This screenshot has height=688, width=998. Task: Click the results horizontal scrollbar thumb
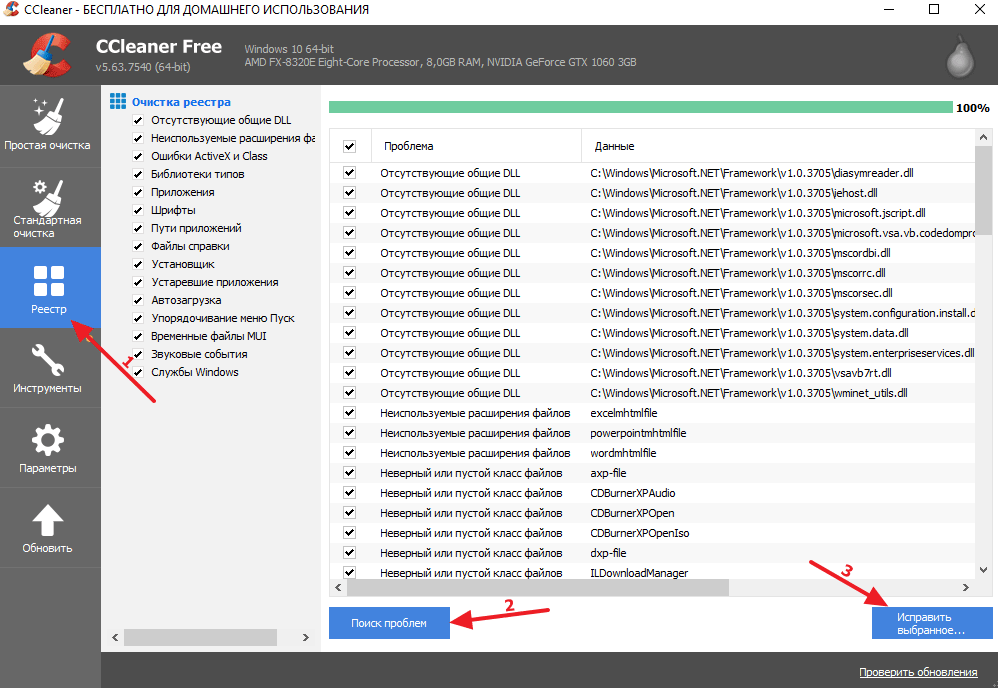[x=538, y=587]
